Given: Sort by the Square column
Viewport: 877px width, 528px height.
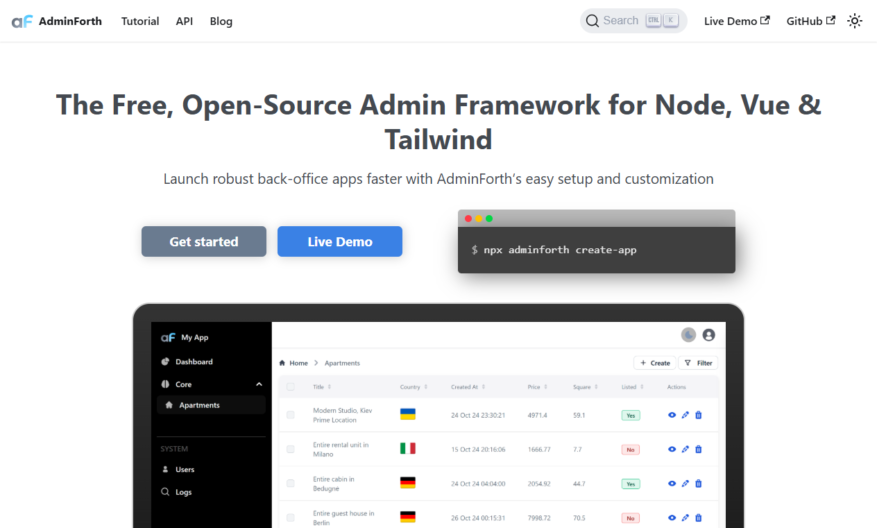Looking at the screenshot, I should 585,387.
